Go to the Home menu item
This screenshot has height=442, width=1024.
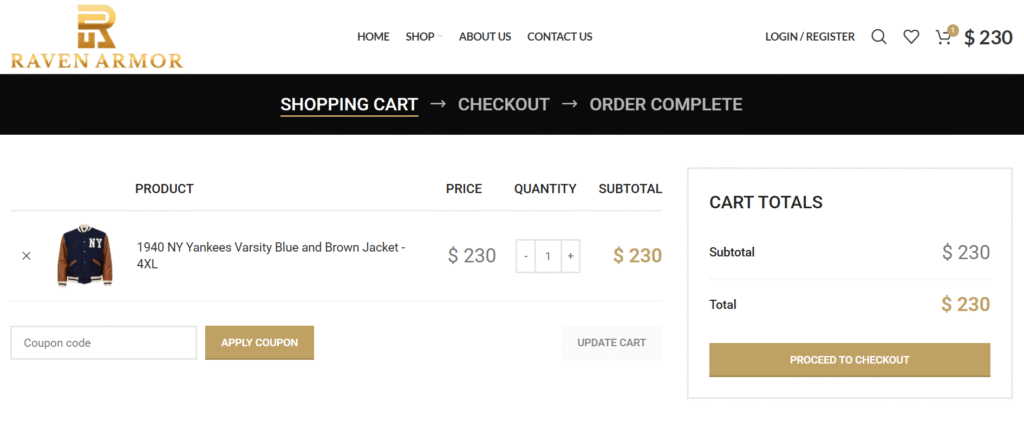tap(373, 37)
